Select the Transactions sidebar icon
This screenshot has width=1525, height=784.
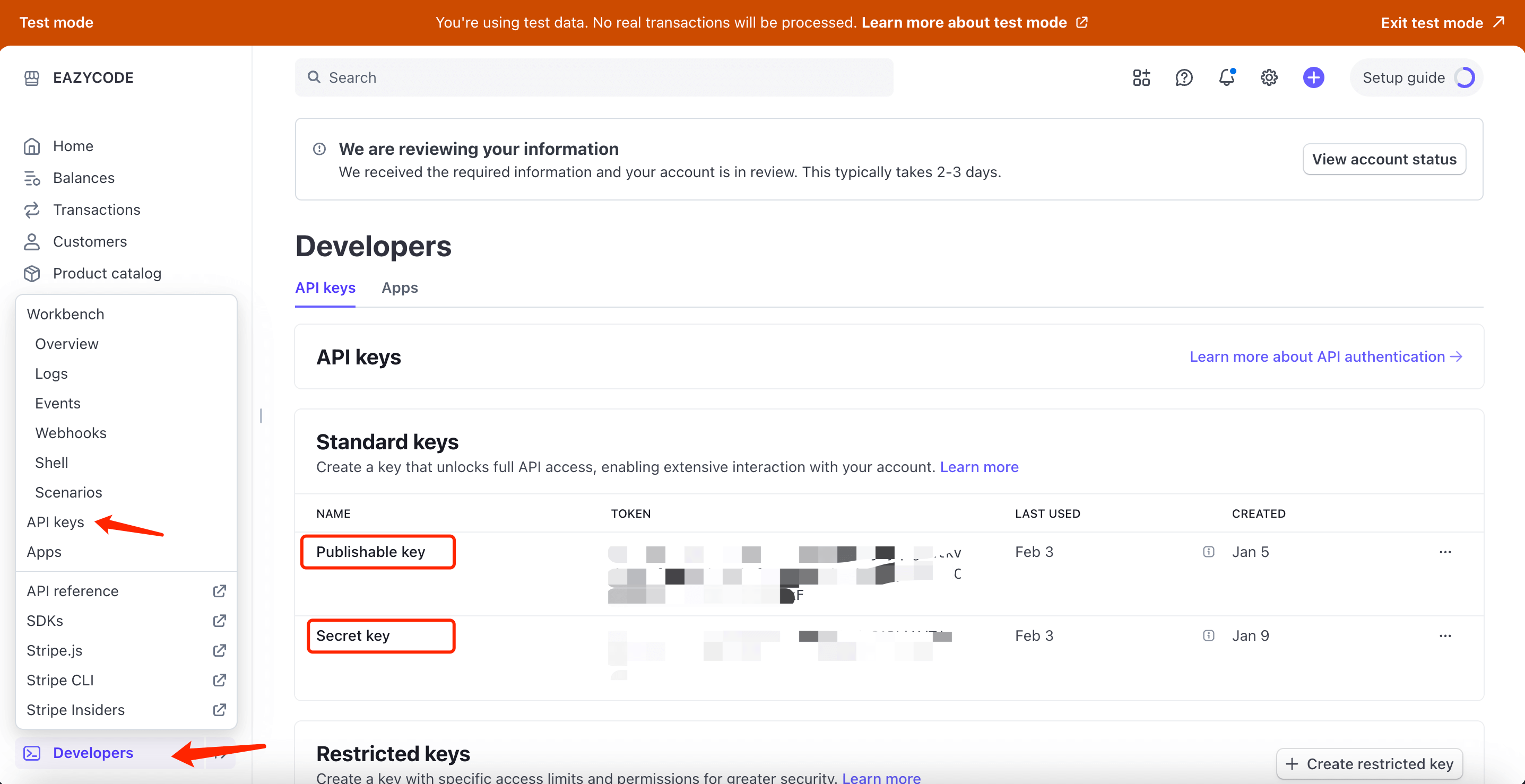click(x=32, y=209)
